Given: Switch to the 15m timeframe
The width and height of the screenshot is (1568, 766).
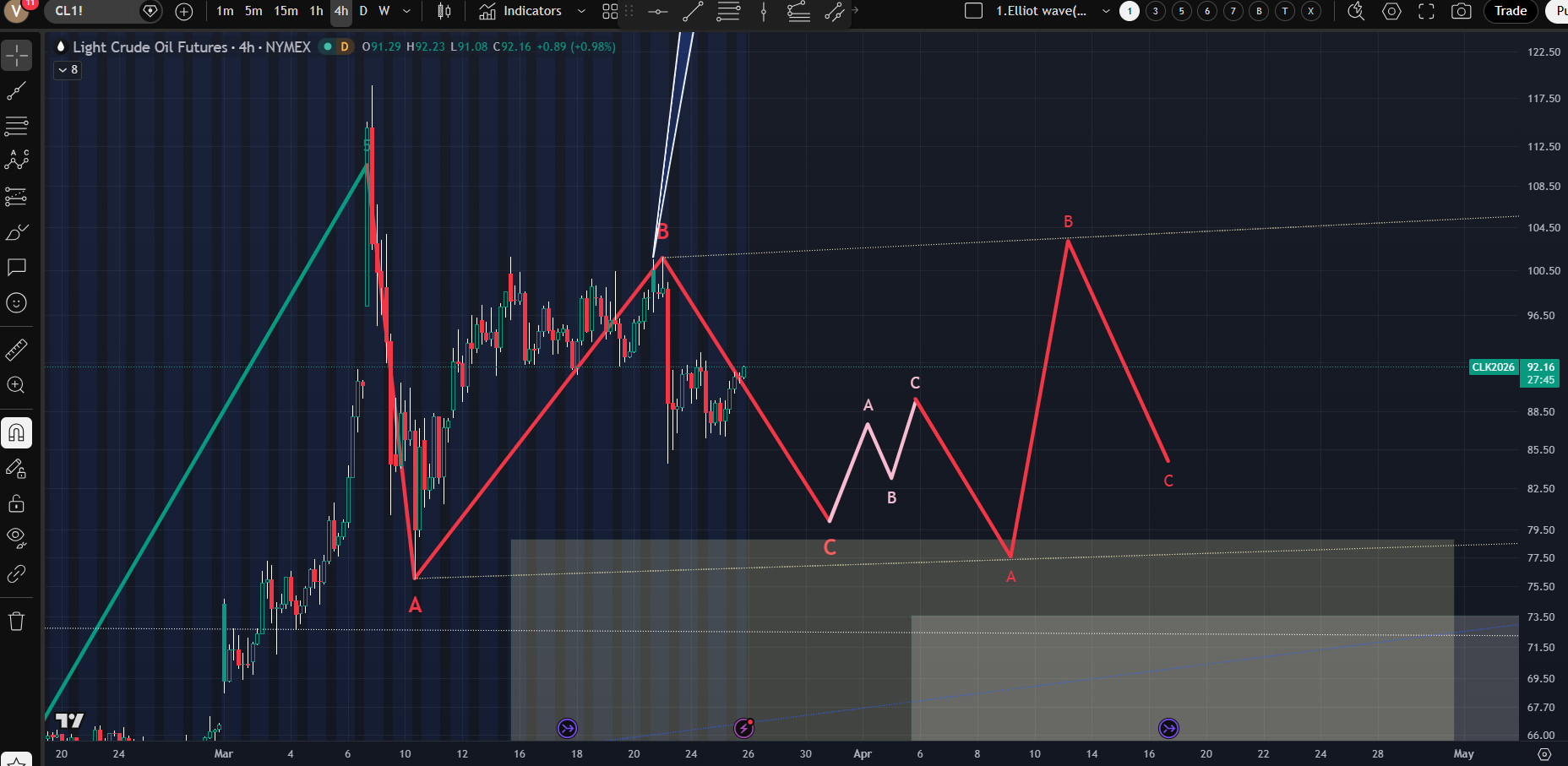Looking at the screenshot, I should pos(286,11).
